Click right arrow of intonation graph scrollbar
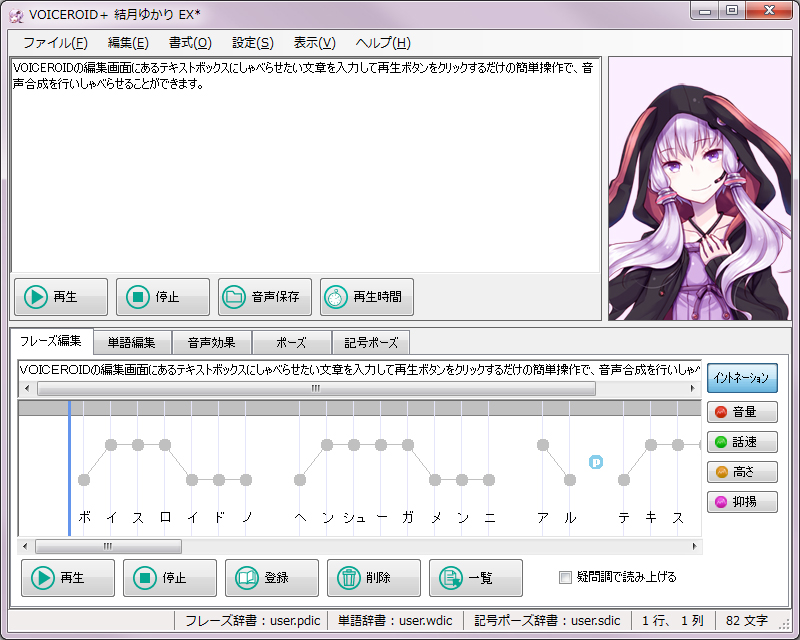This screenshot has width=800, height=640. click(x=694, y=547)
